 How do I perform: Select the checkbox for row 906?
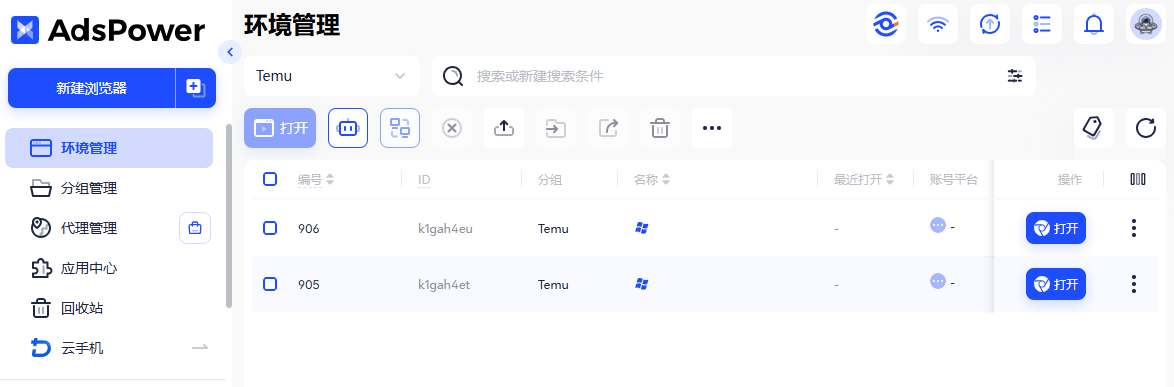click(270, 228)
